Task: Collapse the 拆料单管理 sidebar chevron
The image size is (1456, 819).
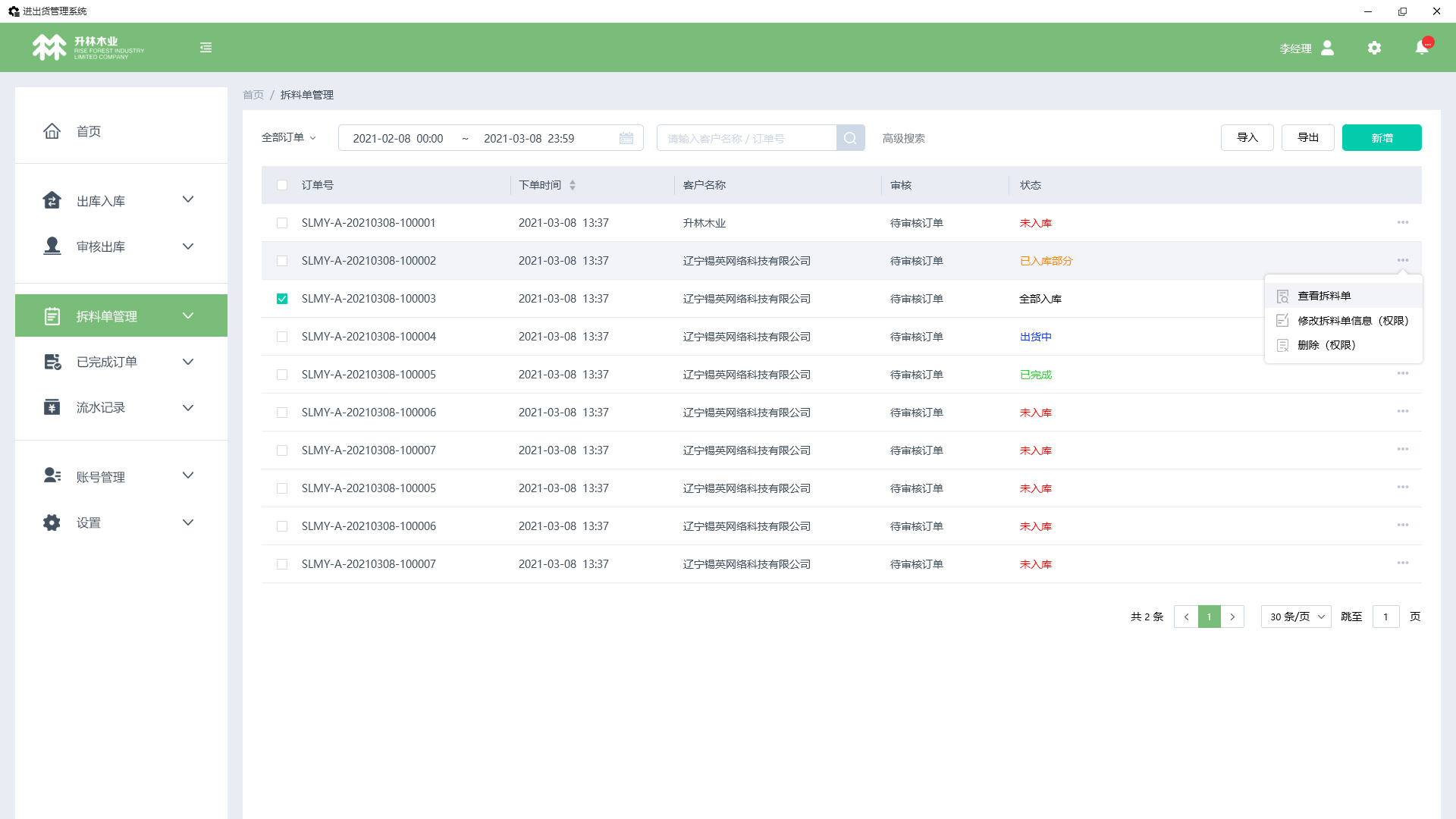Action: (188, 315)
